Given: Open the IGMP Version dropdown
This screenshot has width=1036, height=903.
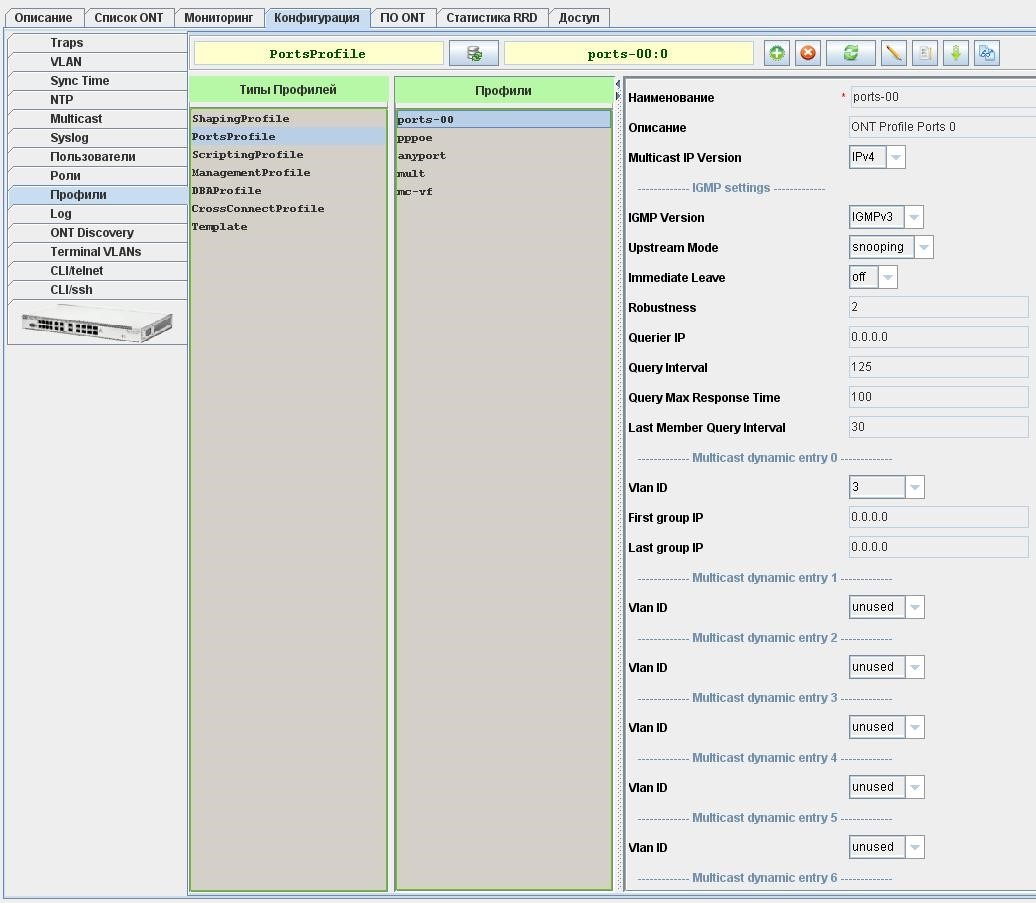Looking at the screenshot, I should click(x=913, y=217).
